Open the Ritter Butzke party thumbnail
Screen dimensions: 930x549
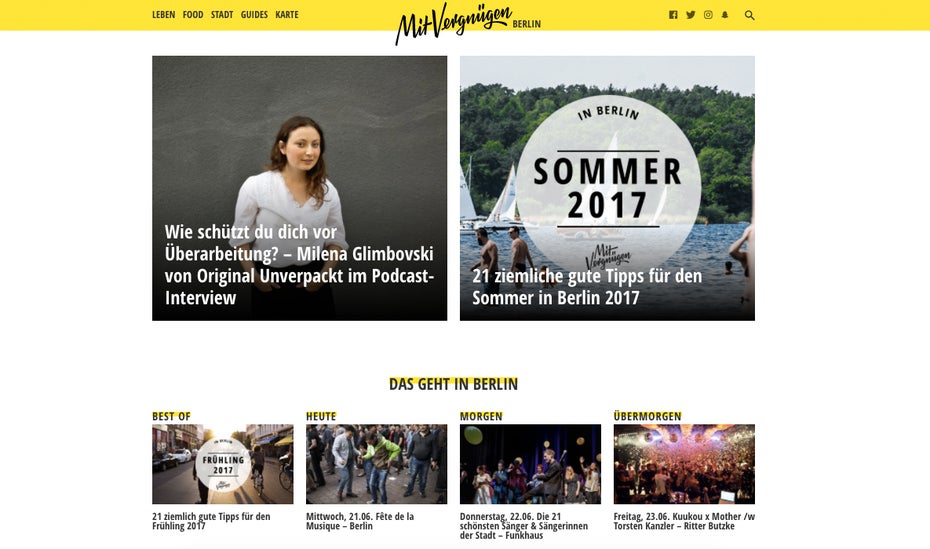point(684,464)
